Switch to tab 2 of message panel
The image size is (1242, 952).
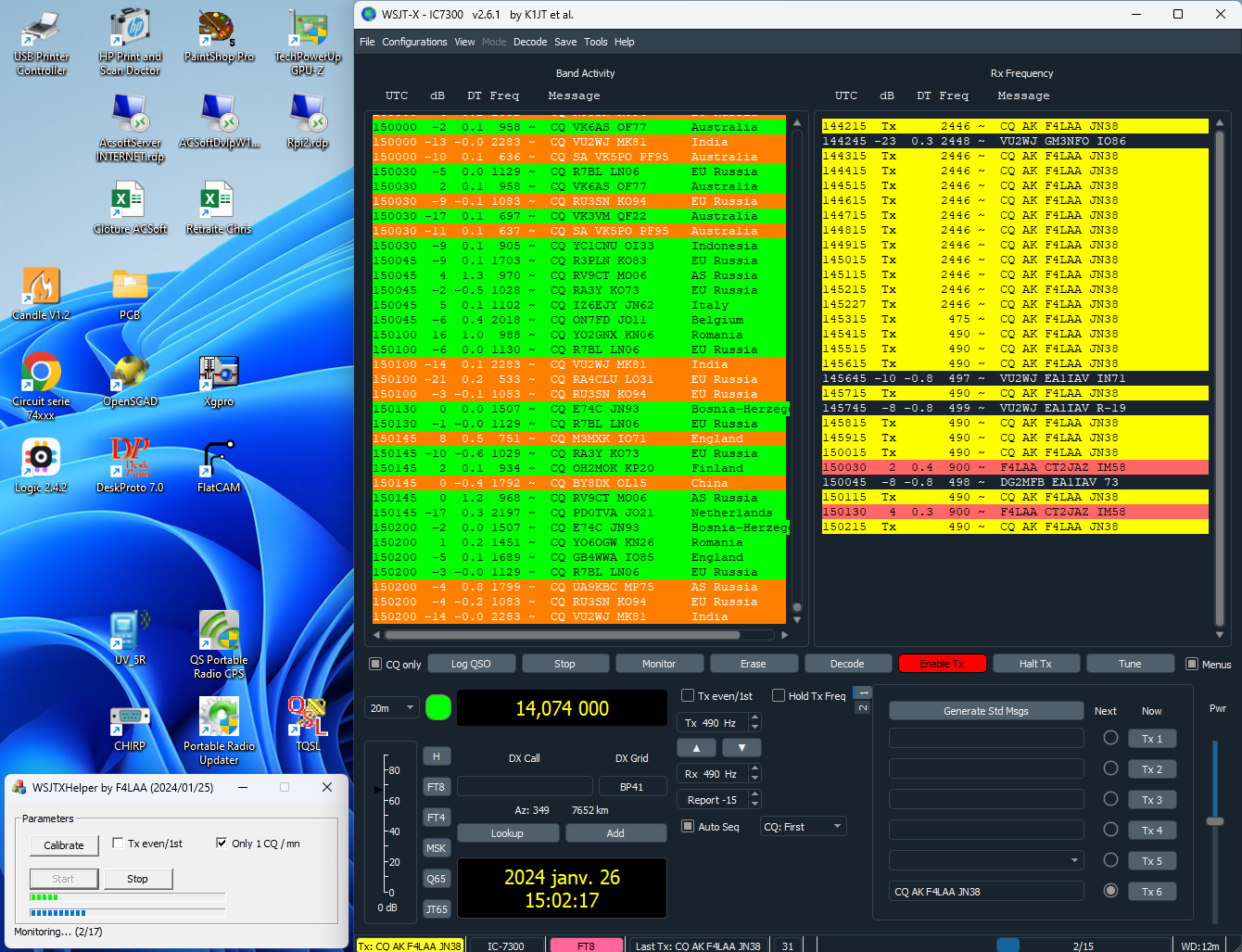863,707
